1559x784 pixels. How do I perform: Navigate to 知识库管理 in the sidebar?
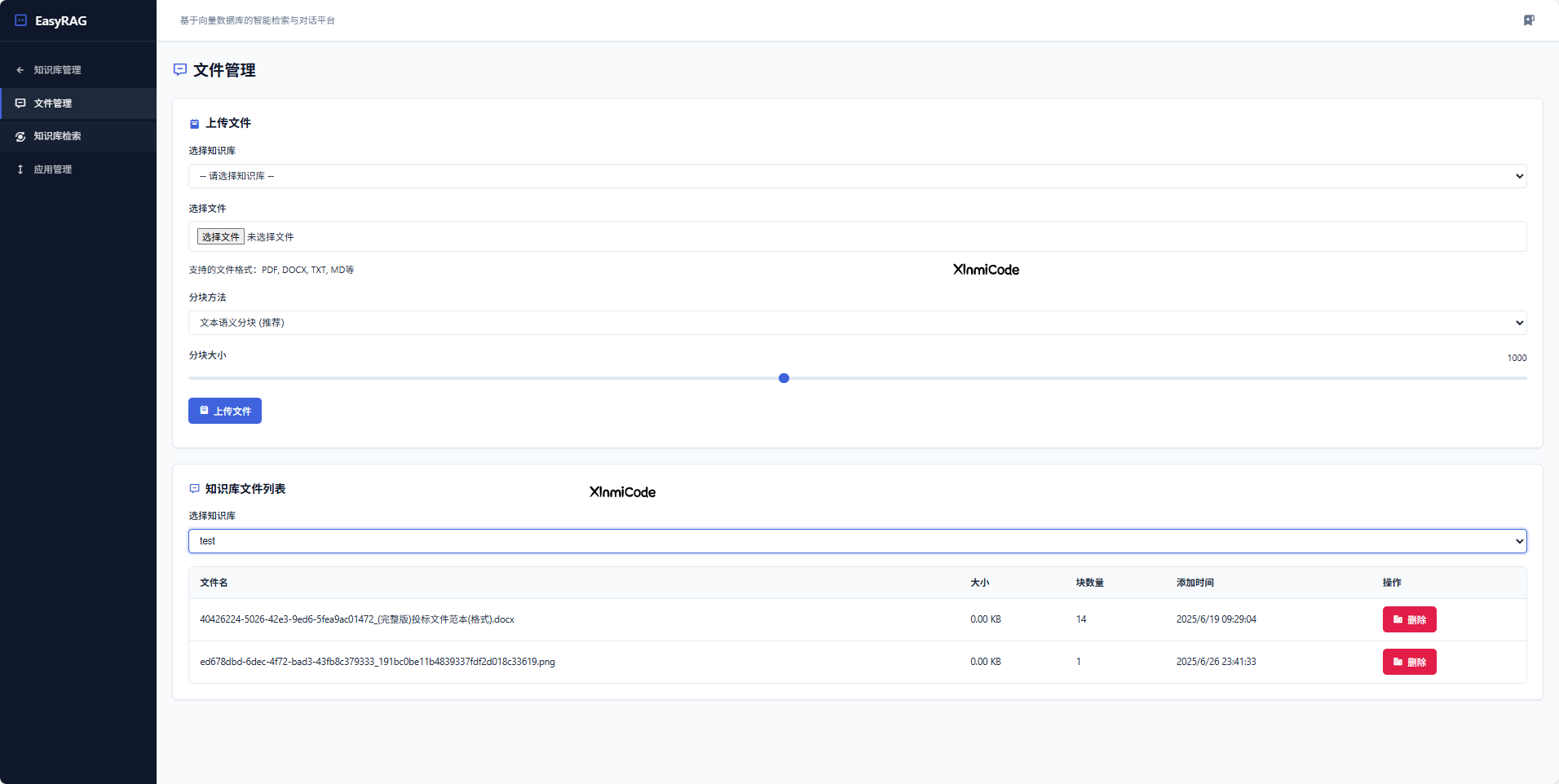point(57,70)
